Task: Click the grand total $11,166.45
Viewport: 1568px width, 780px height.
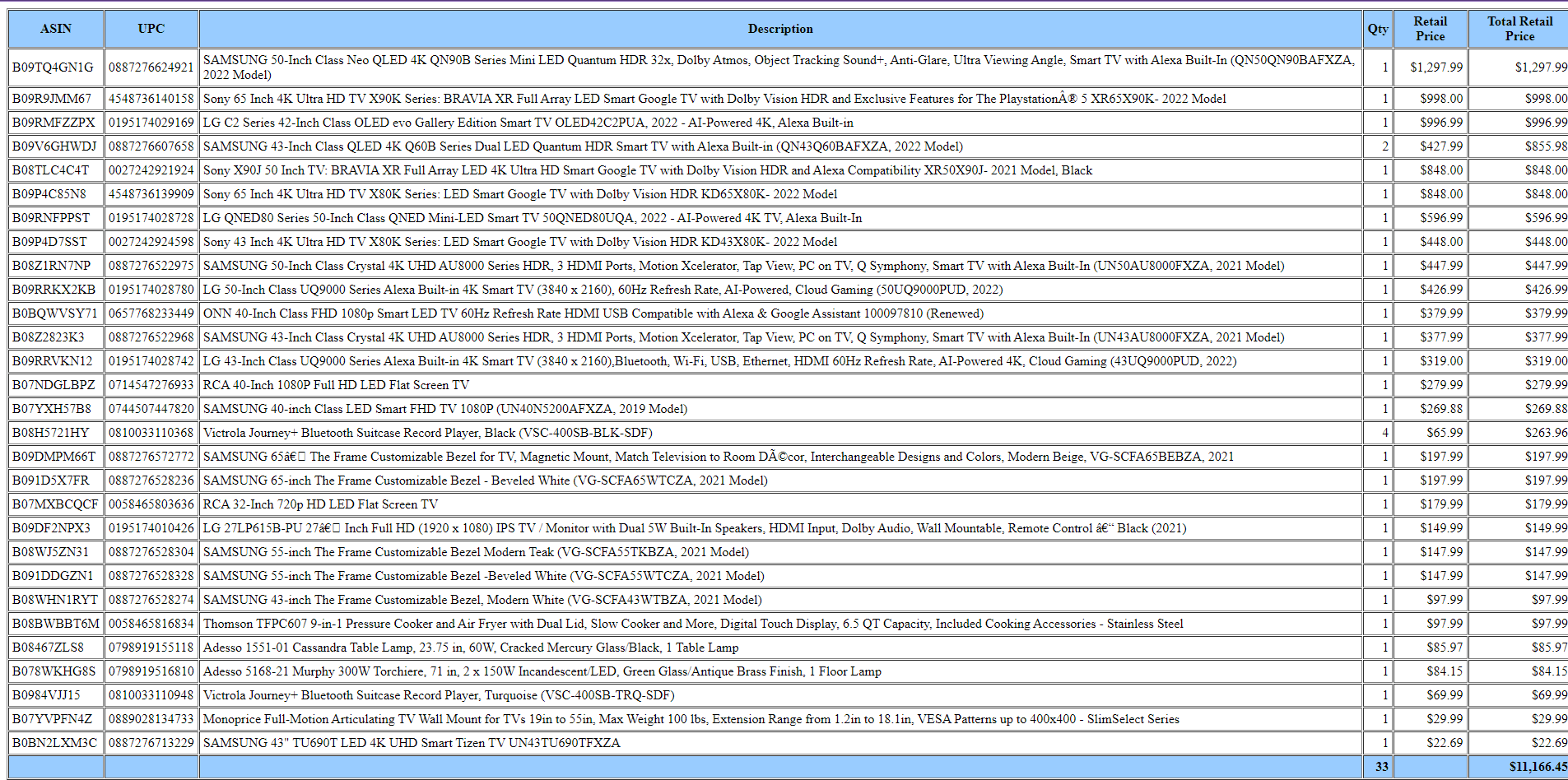Action: point(1519,767)
